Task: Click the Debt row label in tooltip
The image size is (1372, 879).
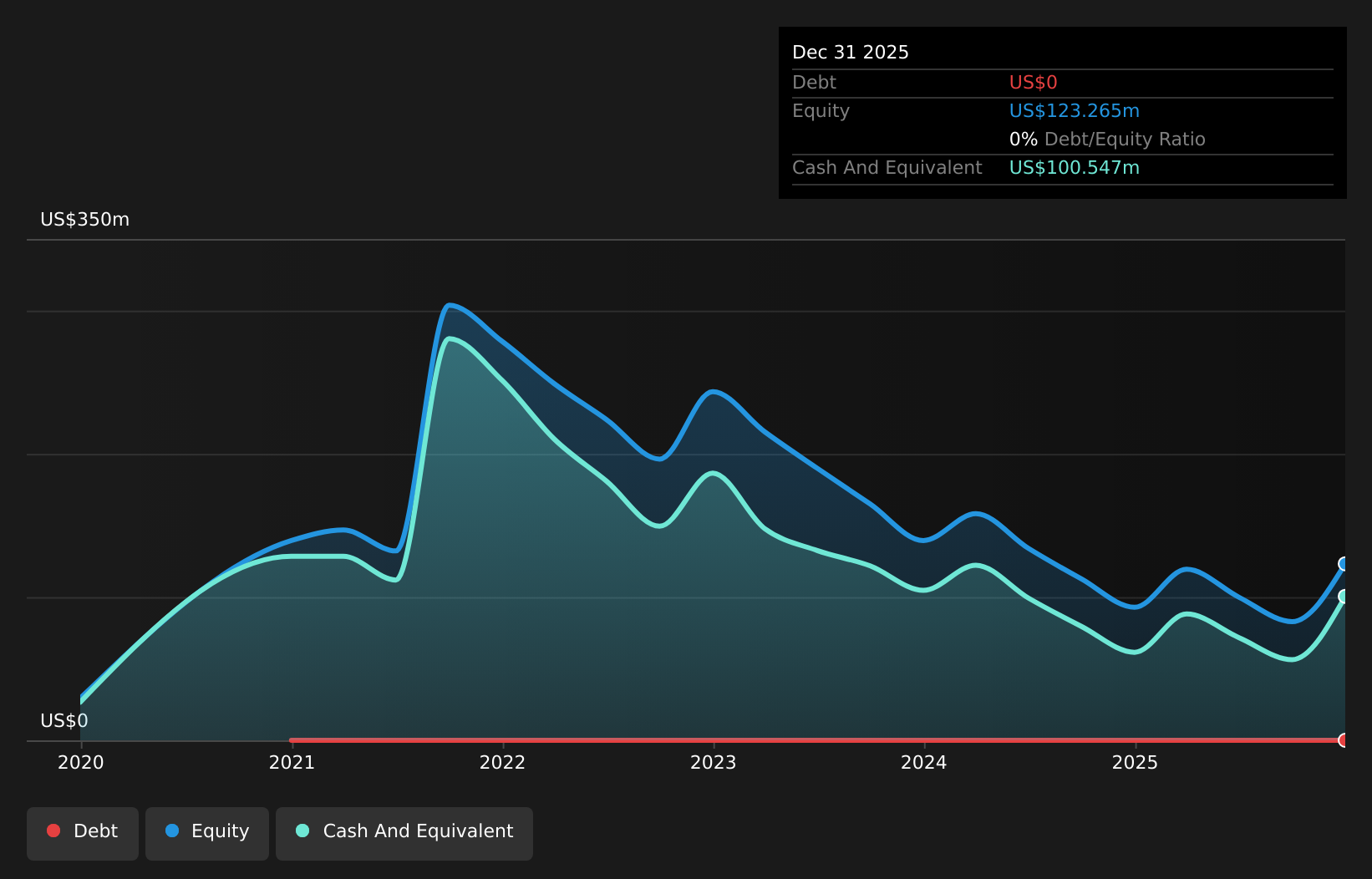Action: pyautogui.click(x=814, y=83)
